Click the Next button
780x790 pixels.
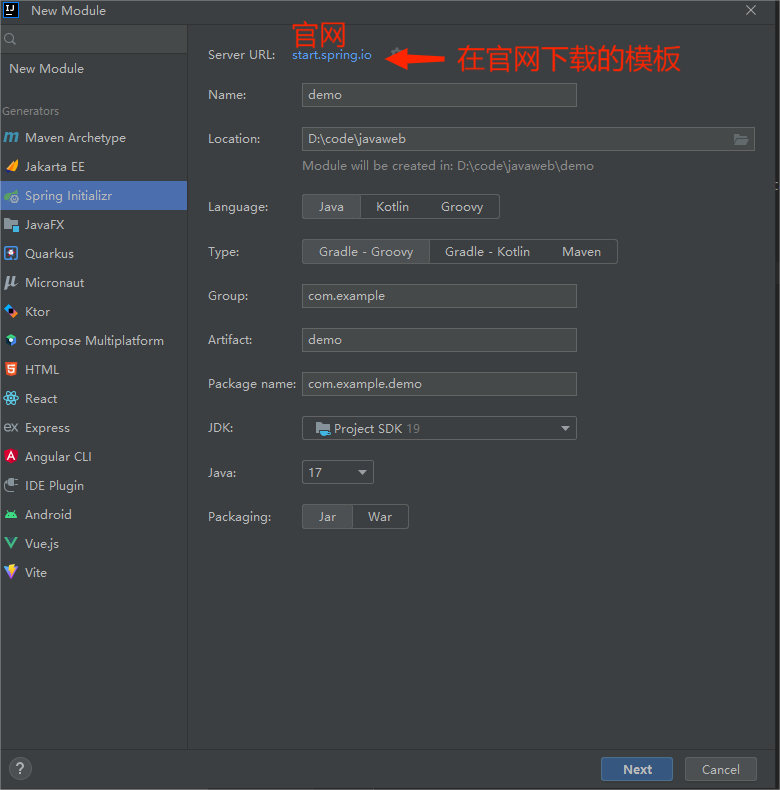[x=637, y=769]
